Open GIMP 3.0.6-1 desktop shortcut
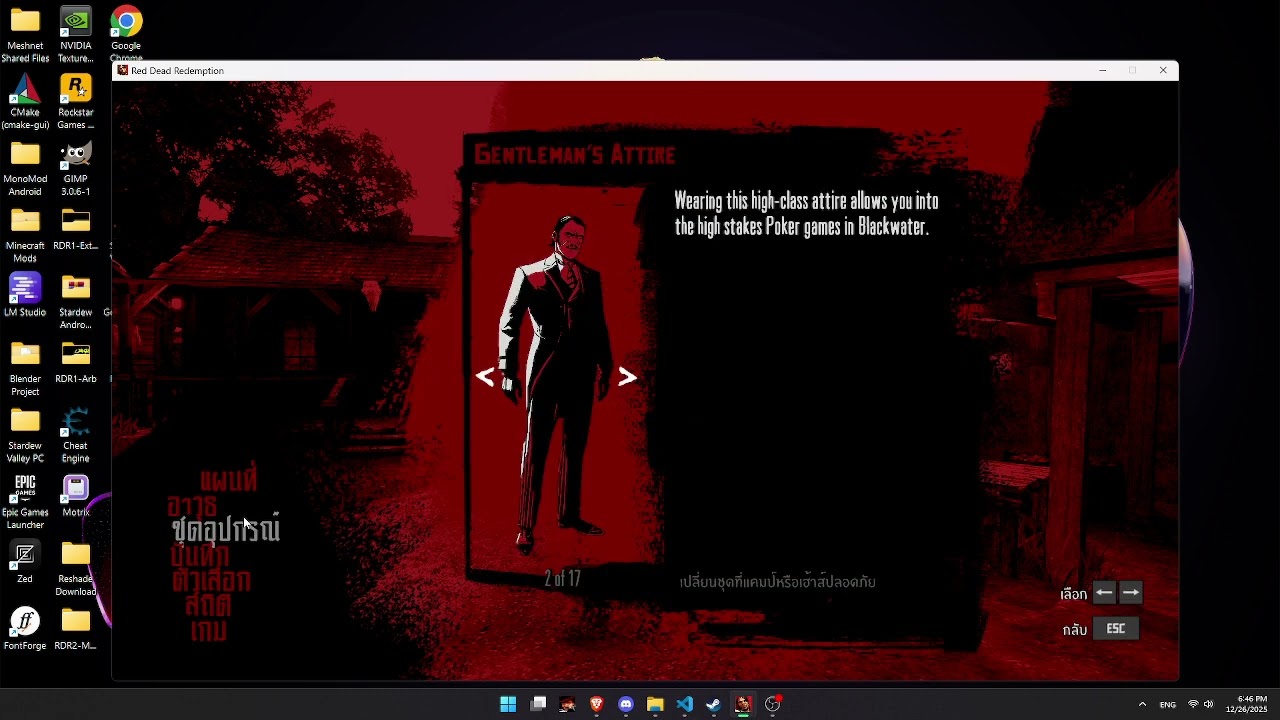Screen dimensions: 1280x720 (76, 168)
